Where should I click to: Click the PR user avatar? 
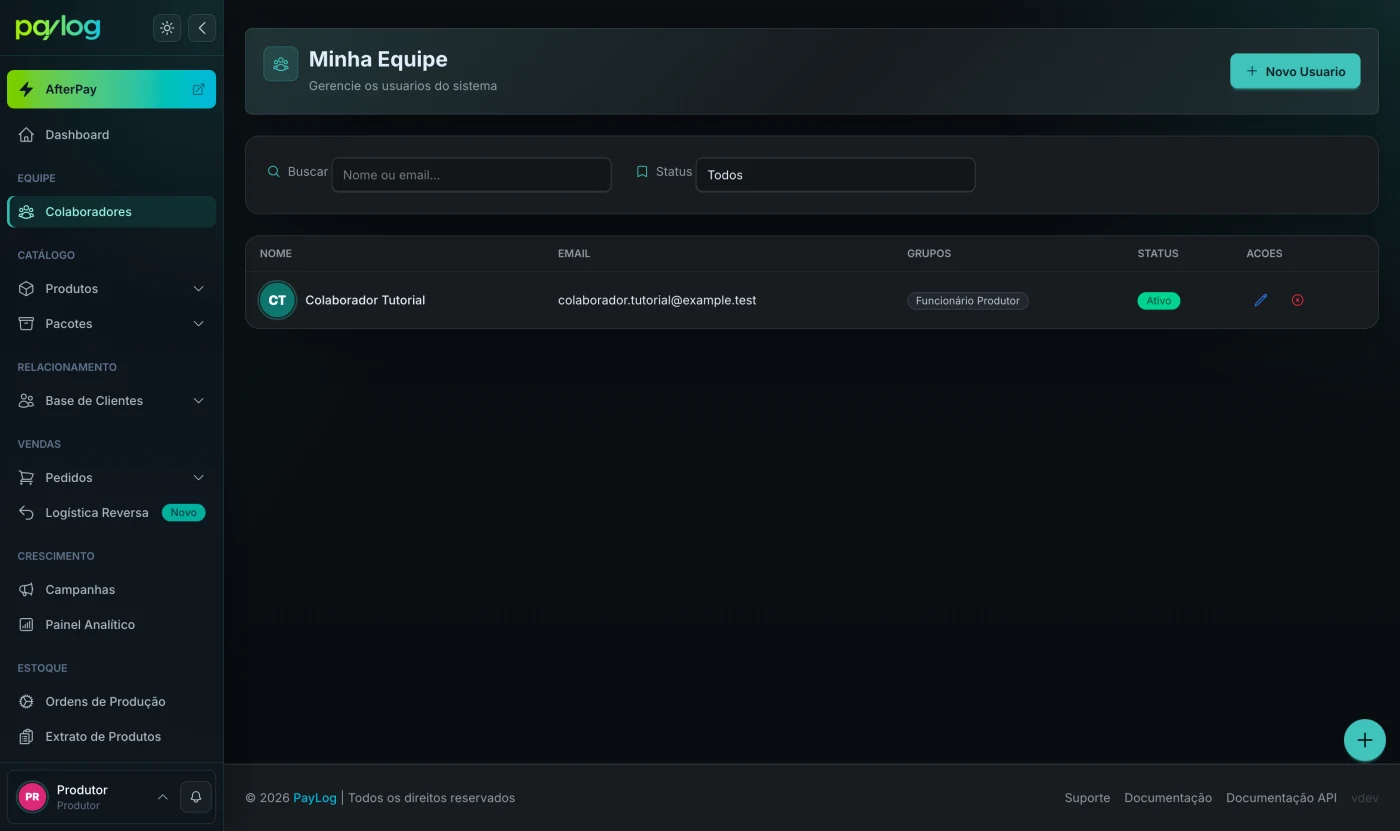(x=33, y=797)
